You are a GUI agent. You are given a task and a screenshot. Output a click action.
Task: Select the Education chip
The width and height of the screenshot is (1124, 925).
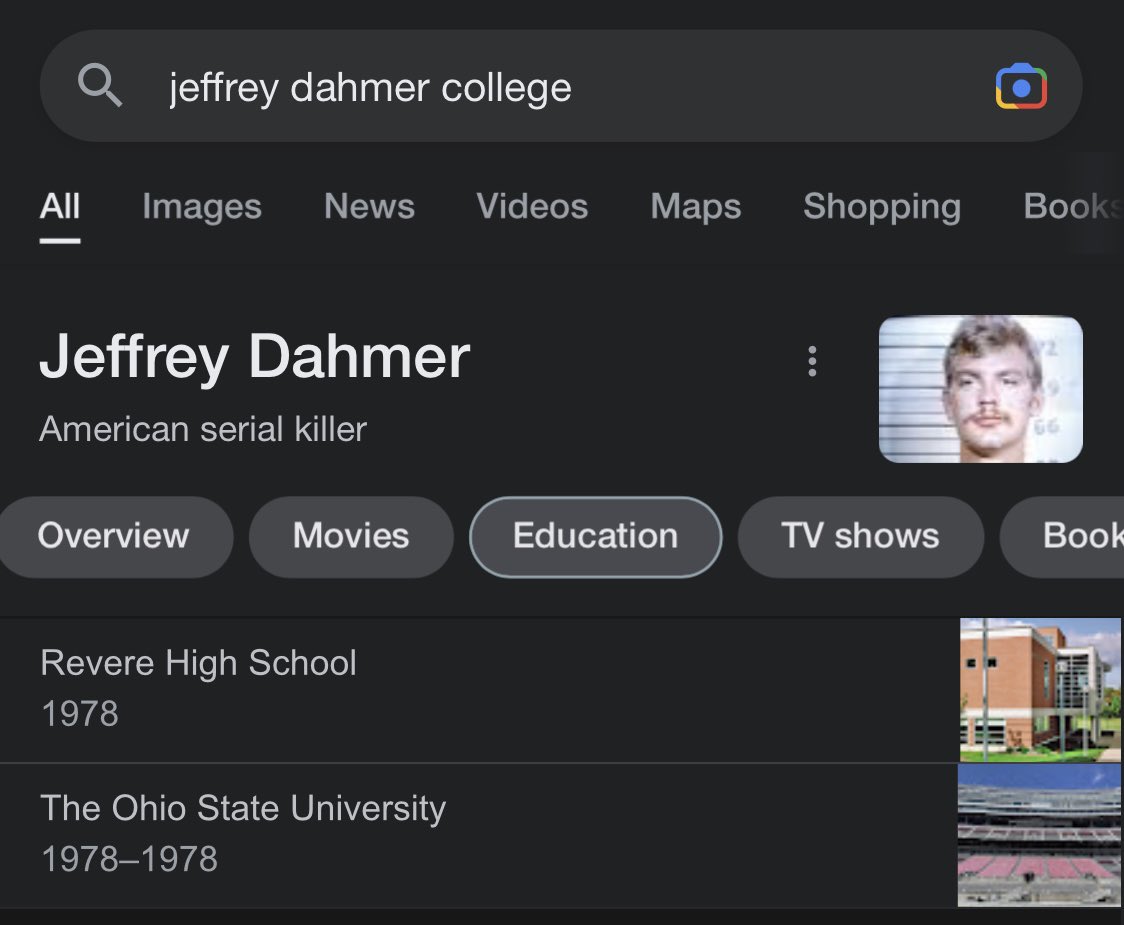pos(596,536)
